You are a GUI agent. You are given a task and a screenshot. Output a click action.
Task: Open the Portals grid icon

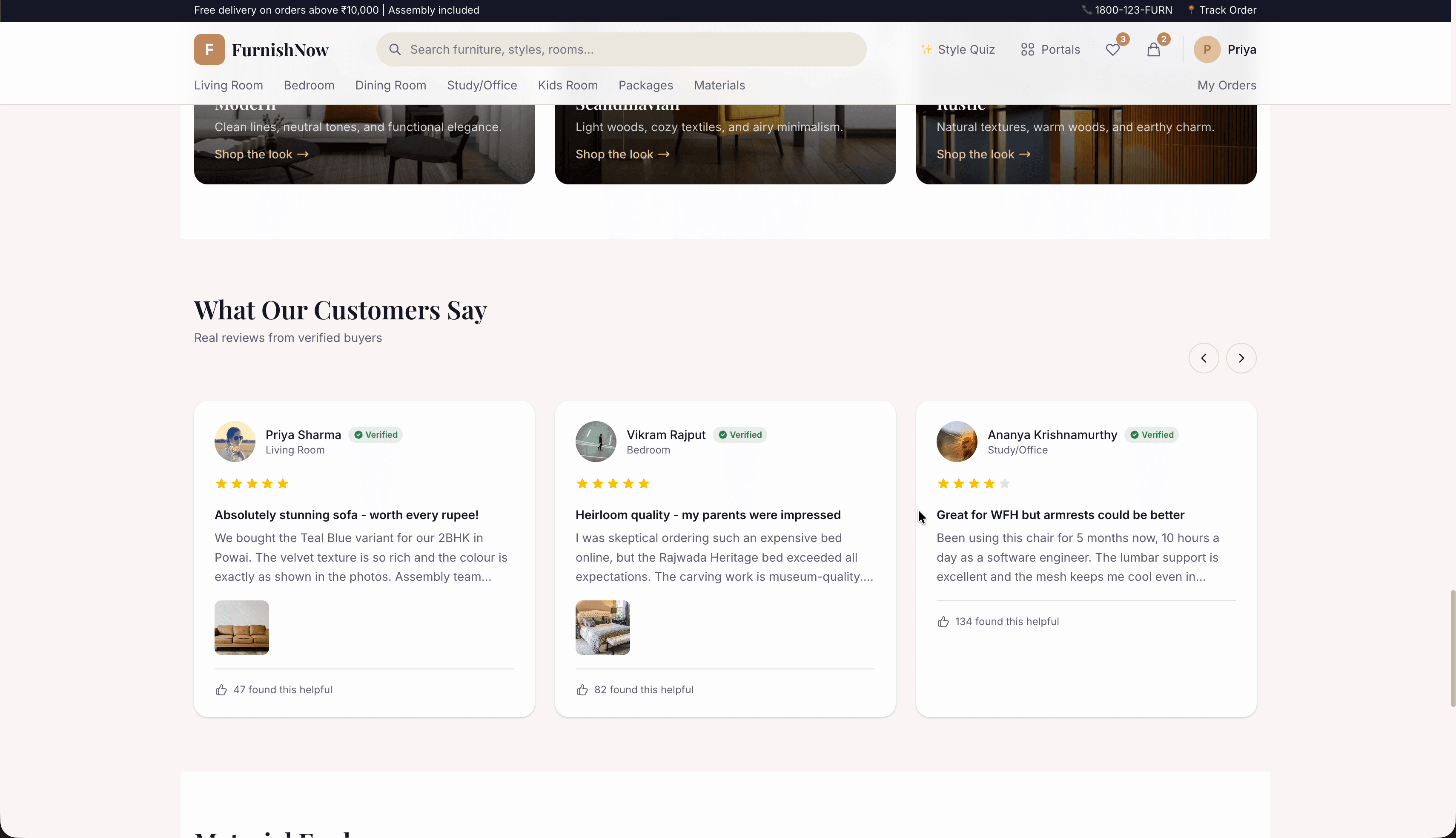[x=1027, y=49]
